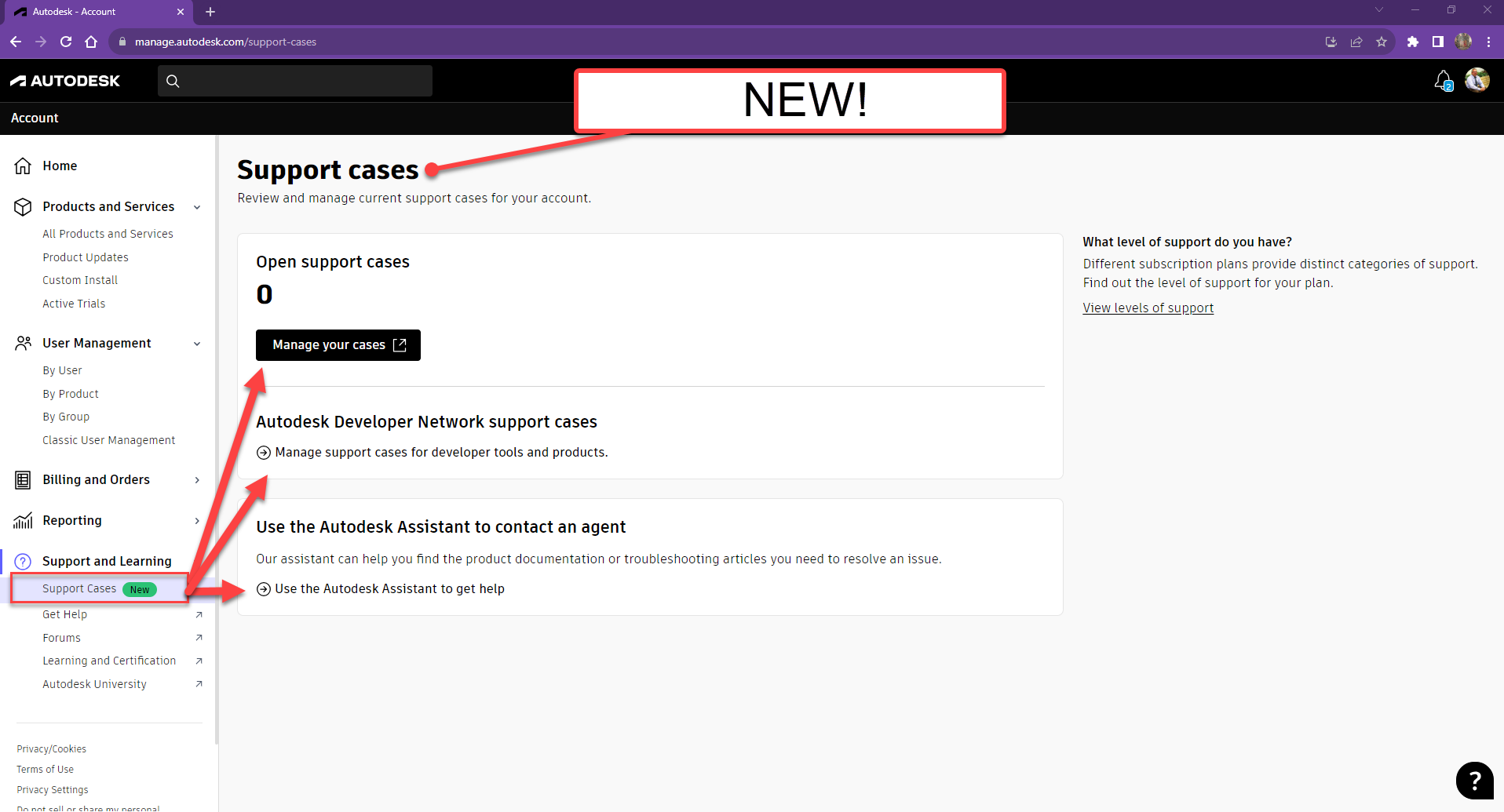This screenshot has width=1504, height=812.
Task: Click the share page icon in address bar
Action: click(1356, 42)
